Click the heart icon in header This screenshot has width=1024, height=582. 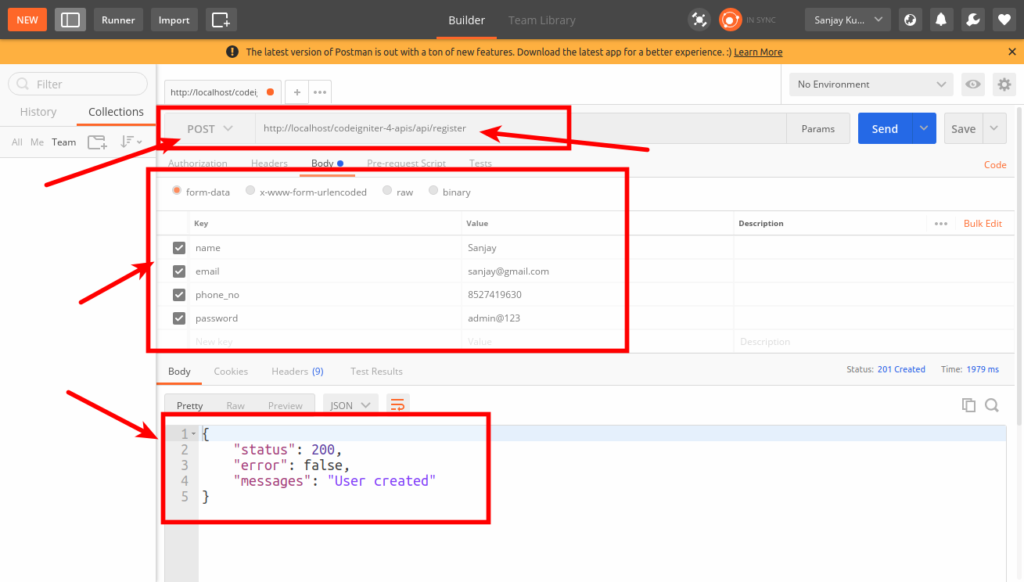(x=1004, y=20)
